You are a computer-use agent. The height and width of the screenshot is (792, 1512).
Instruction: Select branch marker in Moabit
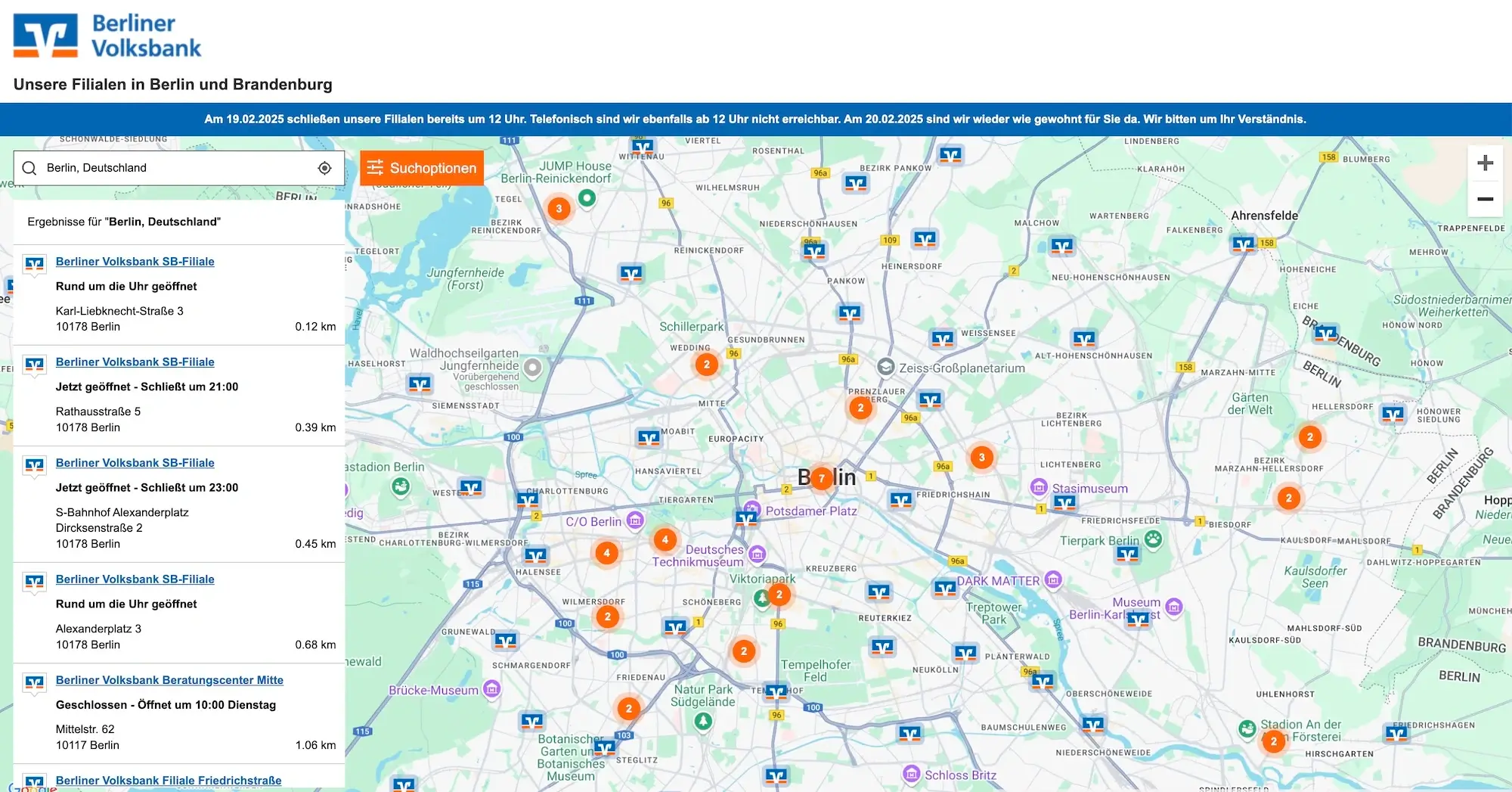[649, 438]
